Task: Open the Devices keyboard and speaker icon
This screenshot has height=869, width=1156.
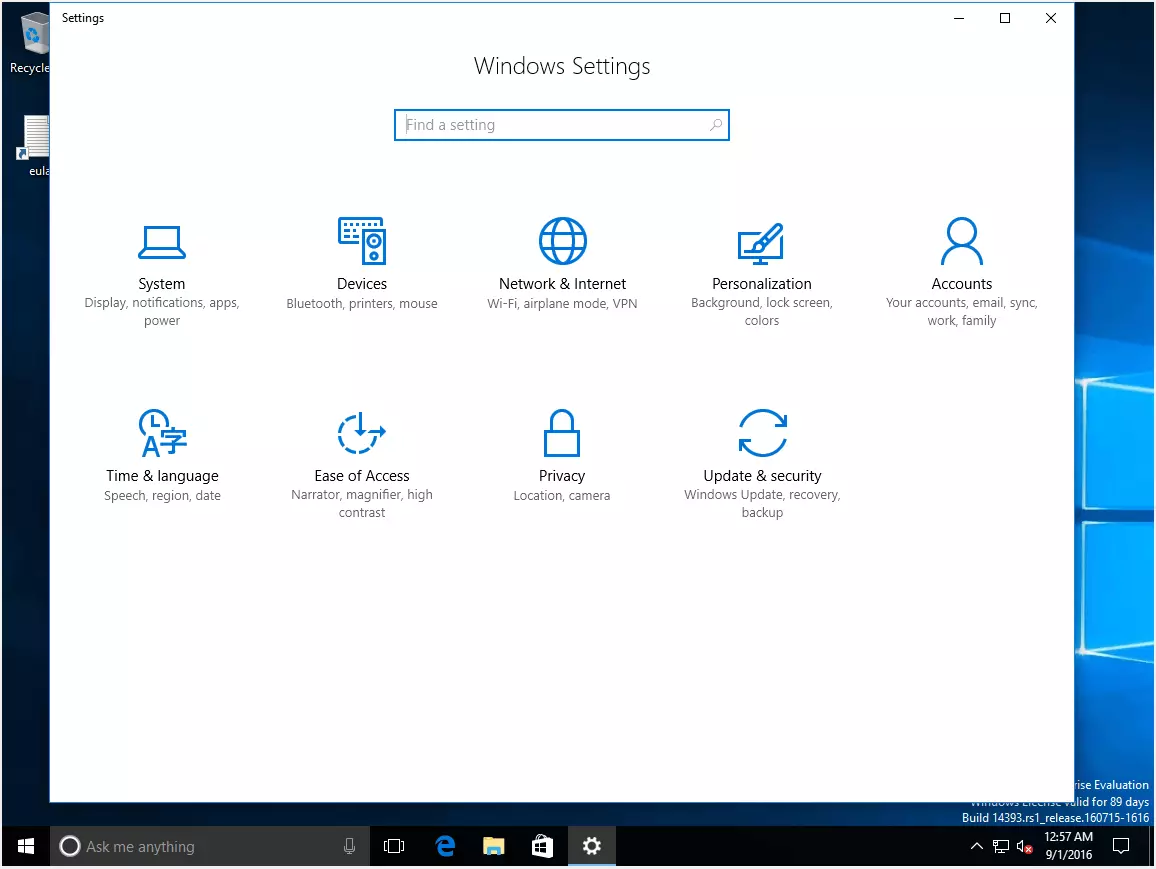Action: tap(362, 240)
